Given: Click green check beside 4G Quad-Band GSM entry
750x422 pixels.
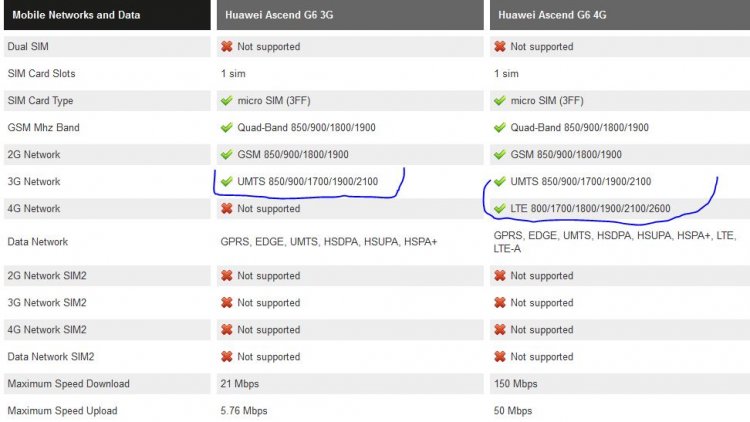Looking at the screenshot, I should 500,127.
